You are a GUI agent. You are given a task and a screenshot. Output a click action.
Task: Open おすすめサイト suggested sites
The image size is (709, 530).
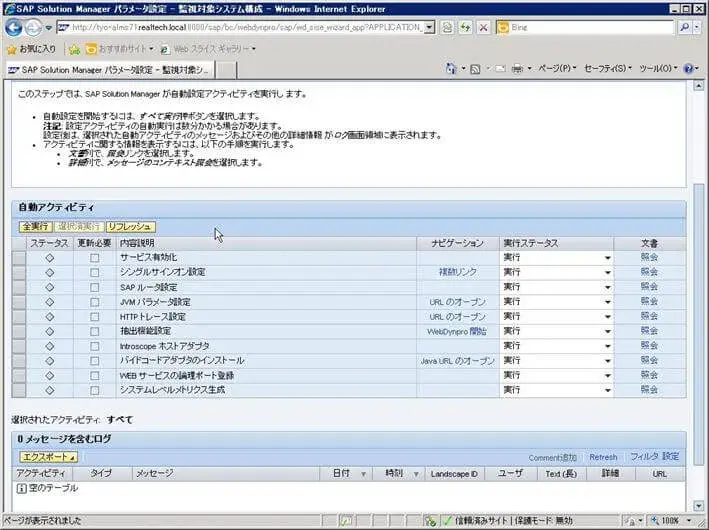tap(120, 49)
